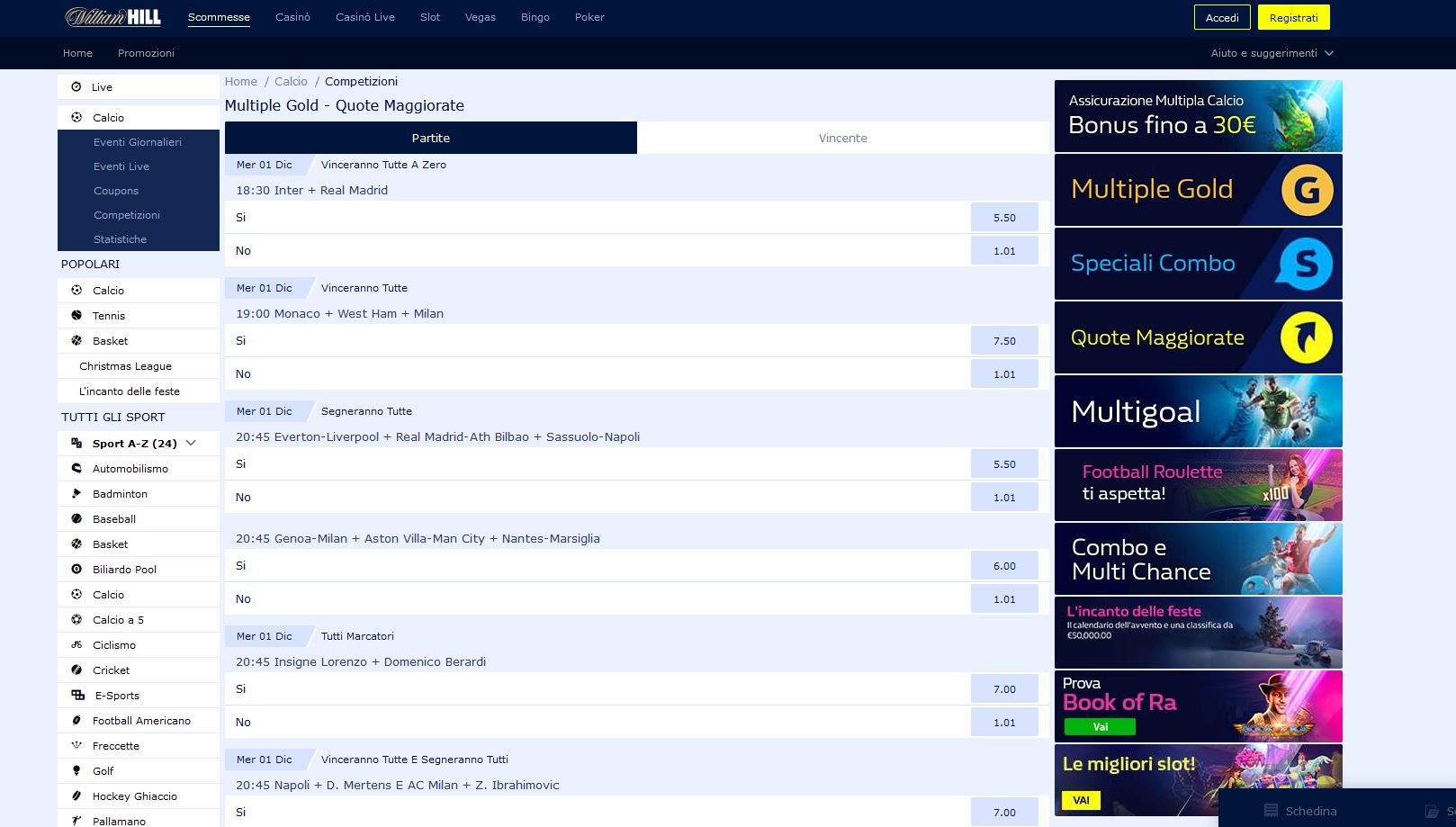The width and height of the screenshot is (1456, 827).
Task: Open the Multigoal banner
Action: coord(1198,411)
